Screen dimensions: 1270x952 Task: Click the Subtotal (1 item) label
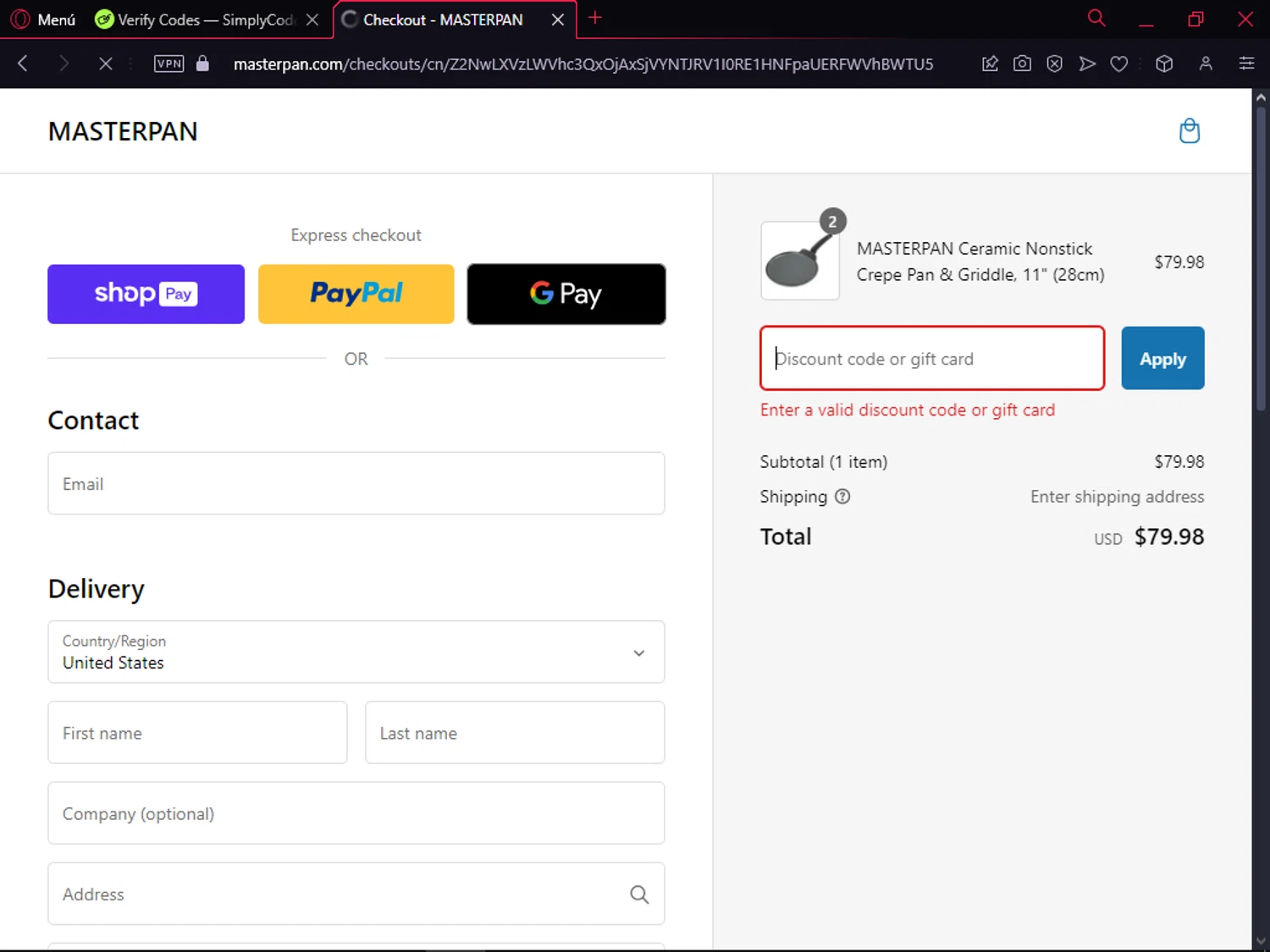point(824,462)
